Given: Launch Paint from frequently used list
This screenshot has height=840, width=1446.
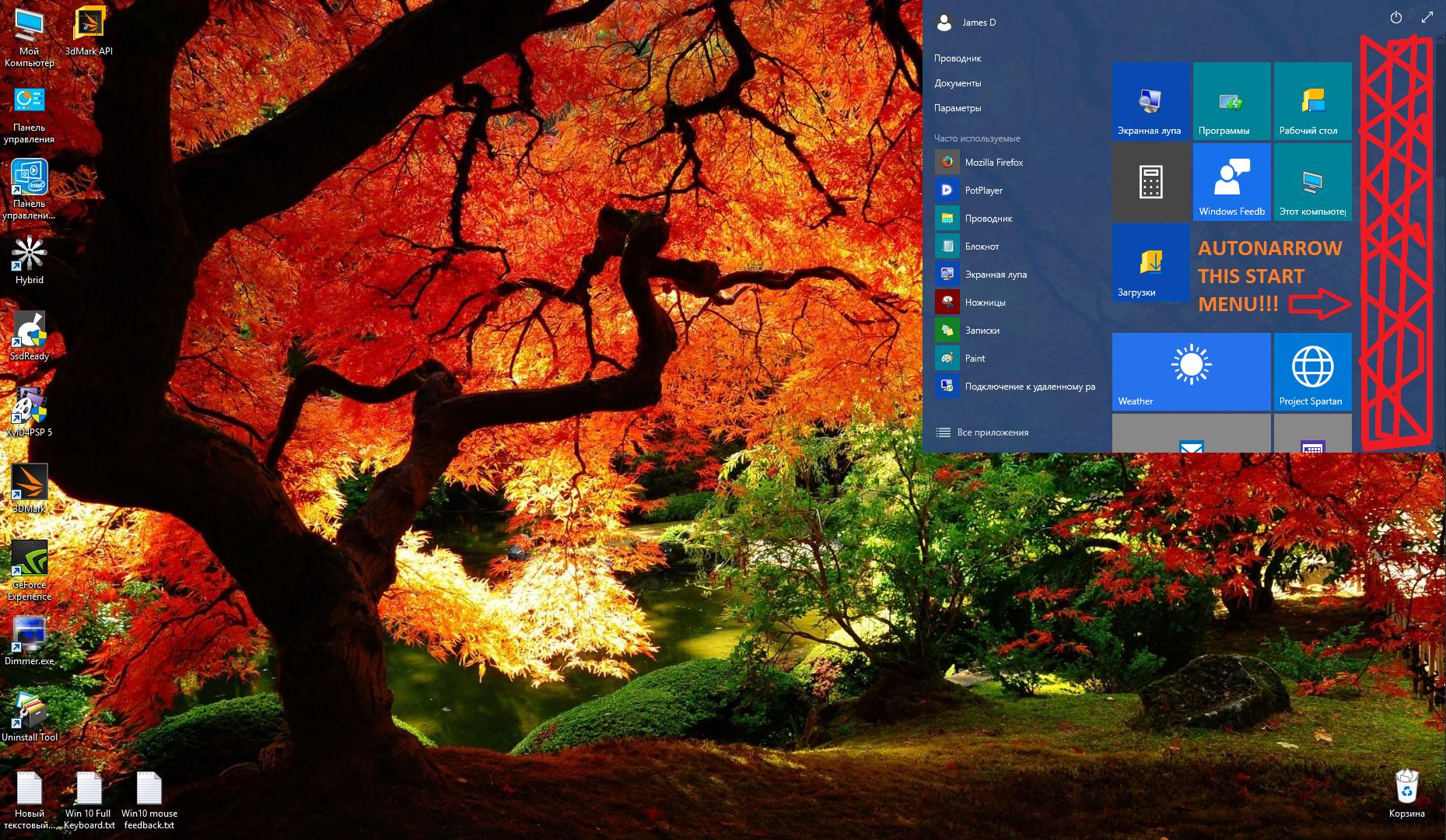Looking at the screenshot, I should coord(1017,359).
